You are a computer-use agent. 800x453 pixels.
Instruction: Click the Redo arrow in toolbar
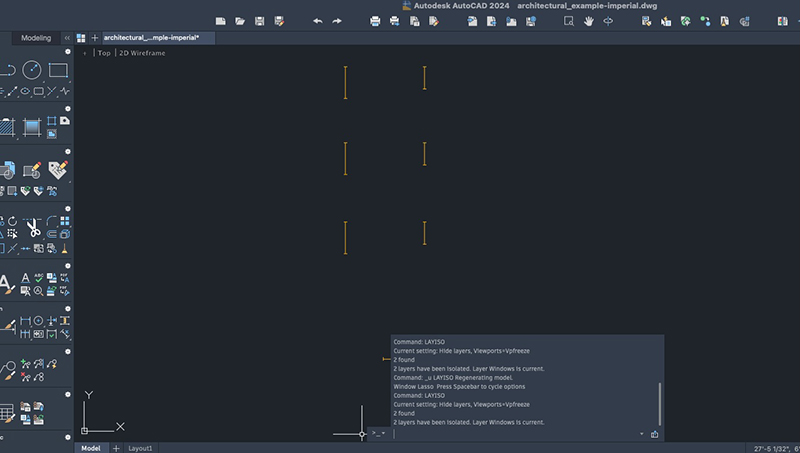[x=337, y=21]
